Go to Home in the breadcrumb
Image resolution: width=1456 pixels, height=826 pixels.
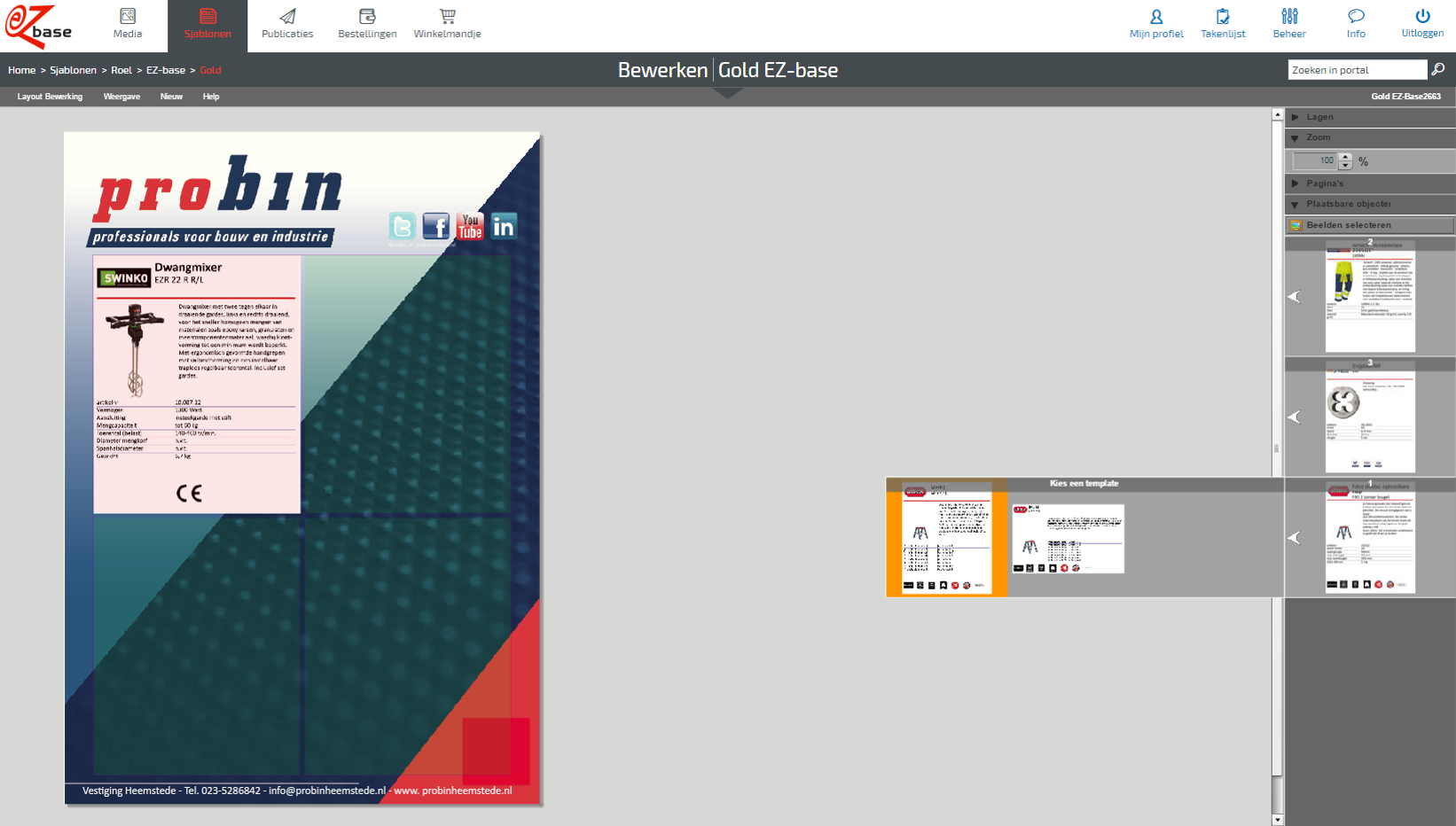tap(22, 70)
